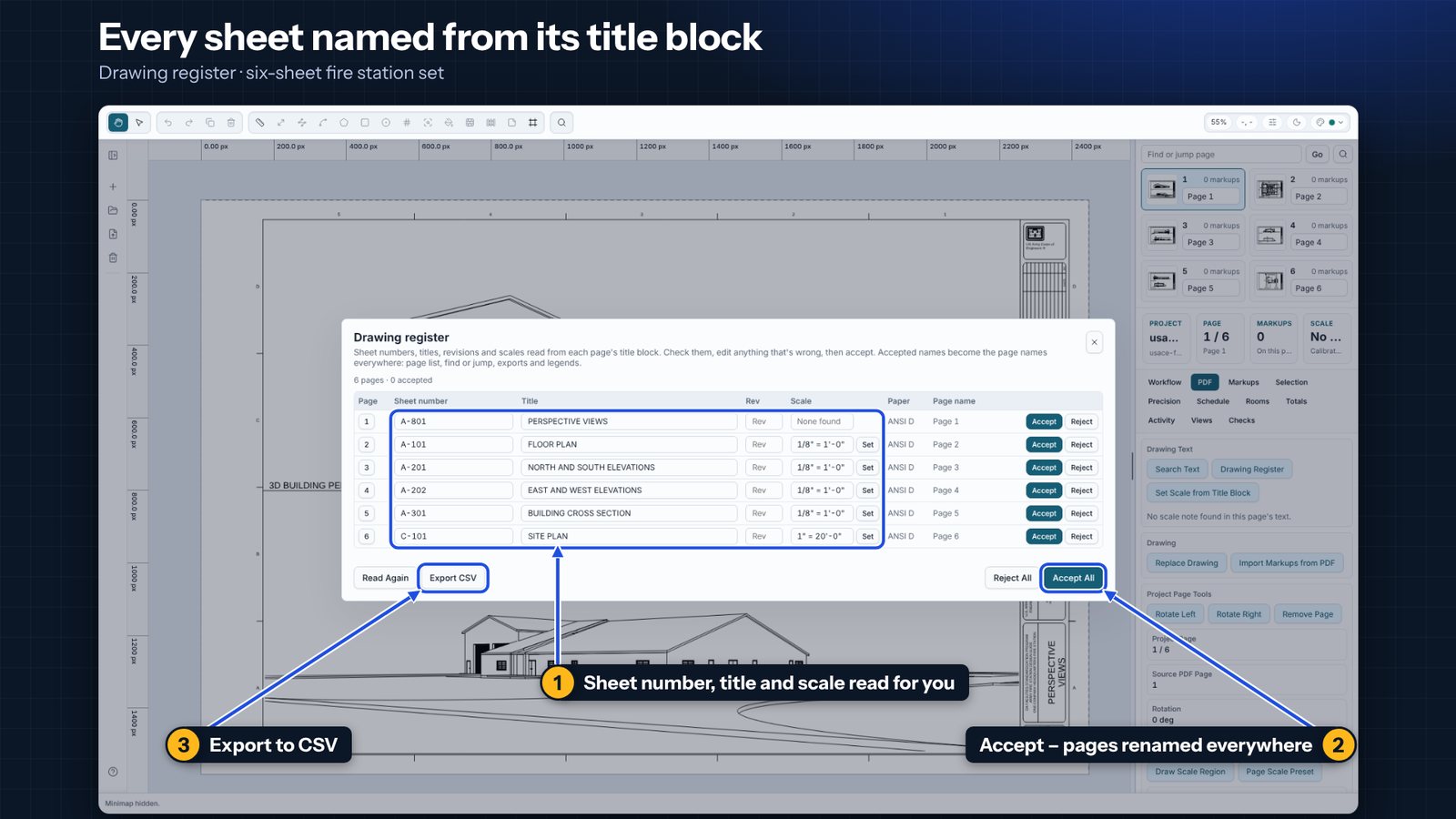Click the A-801 sheet number field
1456x819 pixels.
[453, 421]
